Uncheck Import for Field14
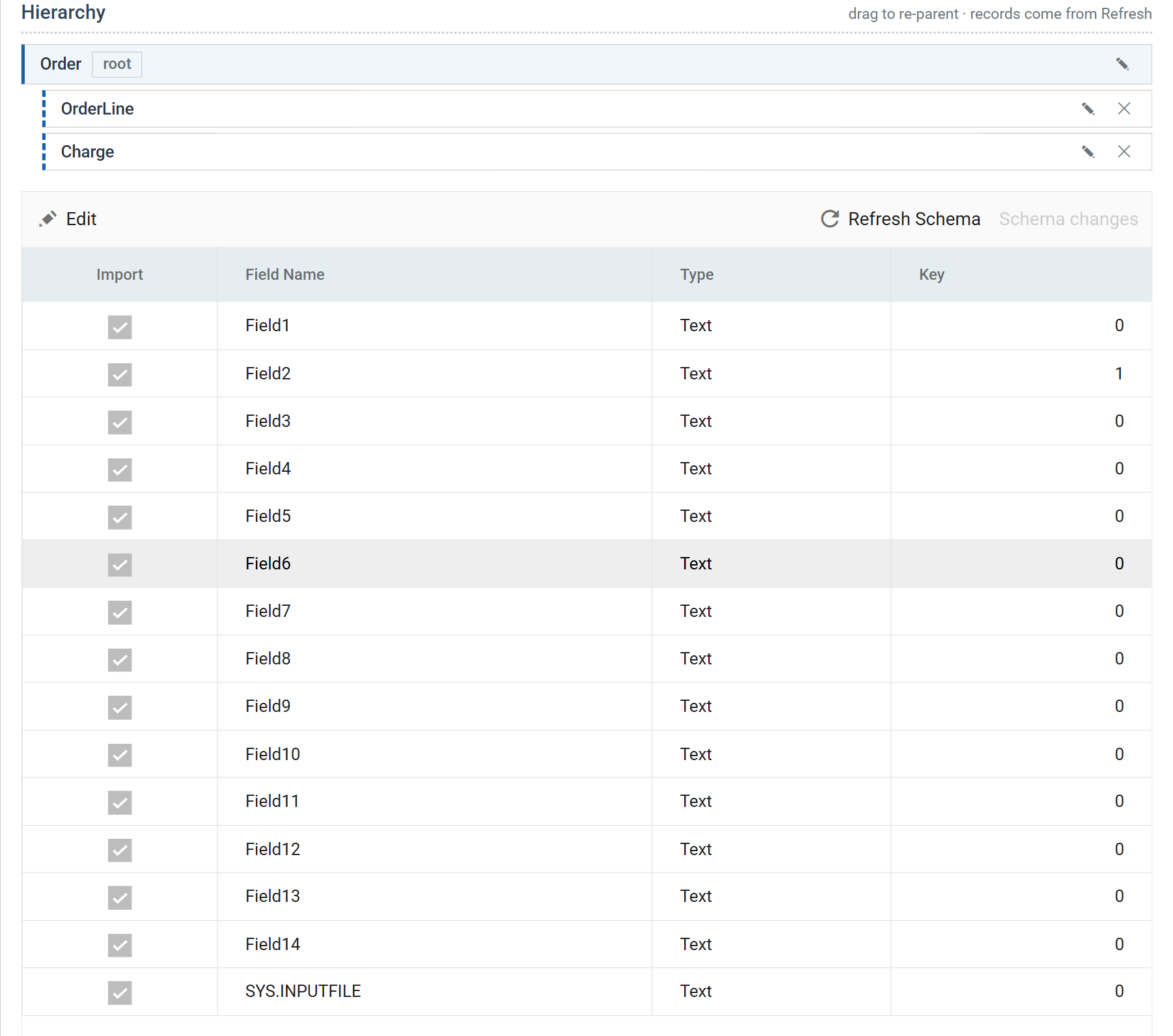The image size is (1173, 1036). point(120,945)
